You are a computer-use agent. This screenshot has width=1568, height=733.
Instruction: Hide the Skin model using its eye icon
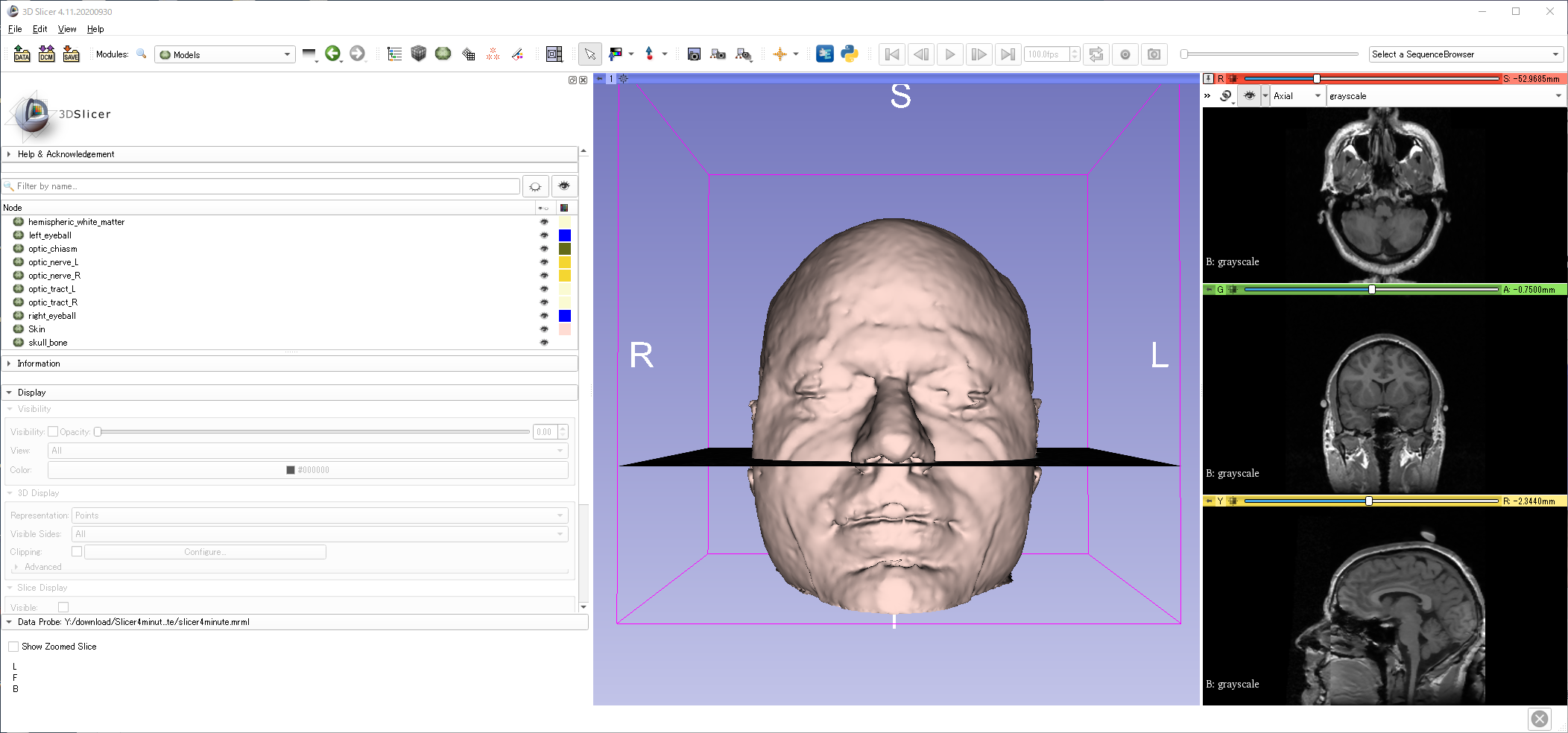click(x=544, y=329)
